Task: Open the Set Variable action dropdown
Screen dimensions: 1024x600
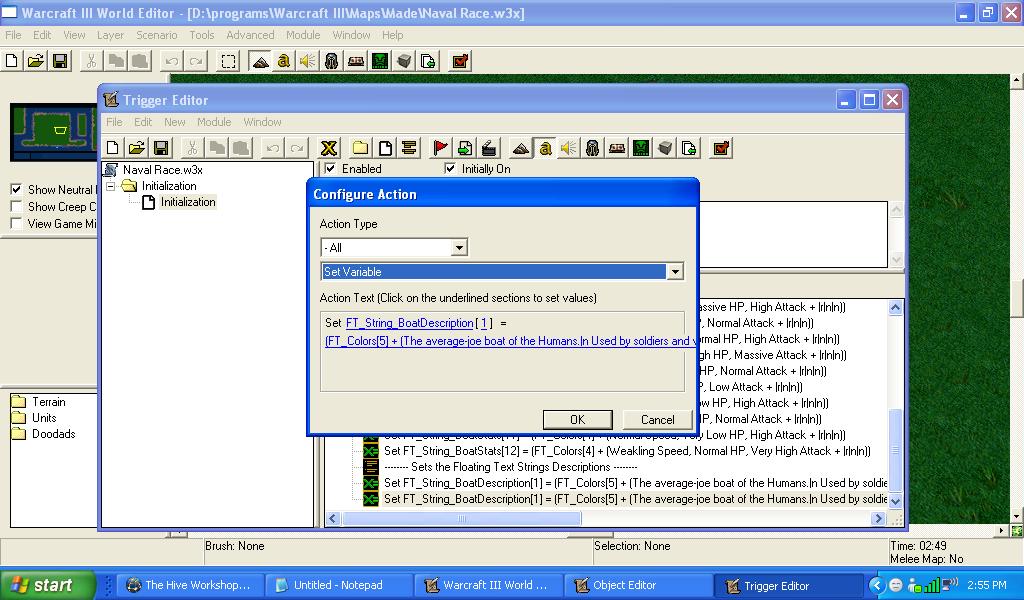Action: tap(675, 272)
